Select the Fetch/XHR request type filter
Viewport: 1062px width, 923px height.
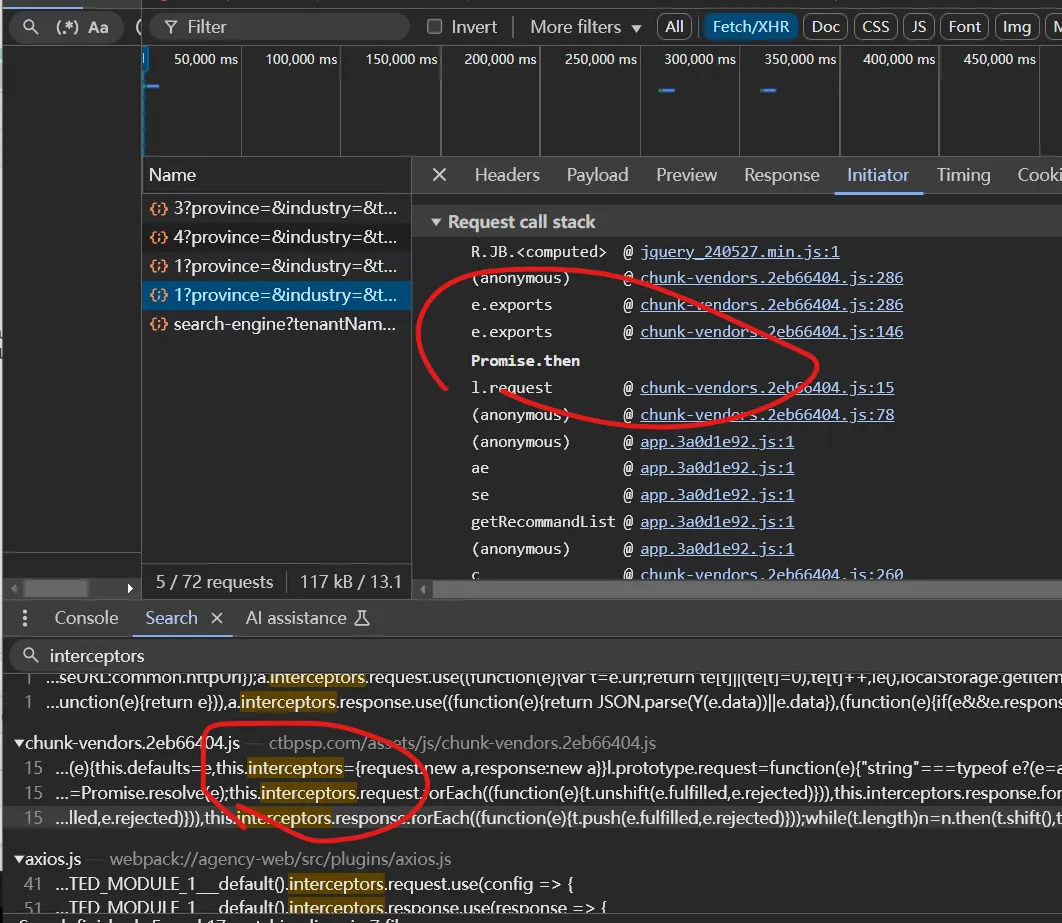750,27
